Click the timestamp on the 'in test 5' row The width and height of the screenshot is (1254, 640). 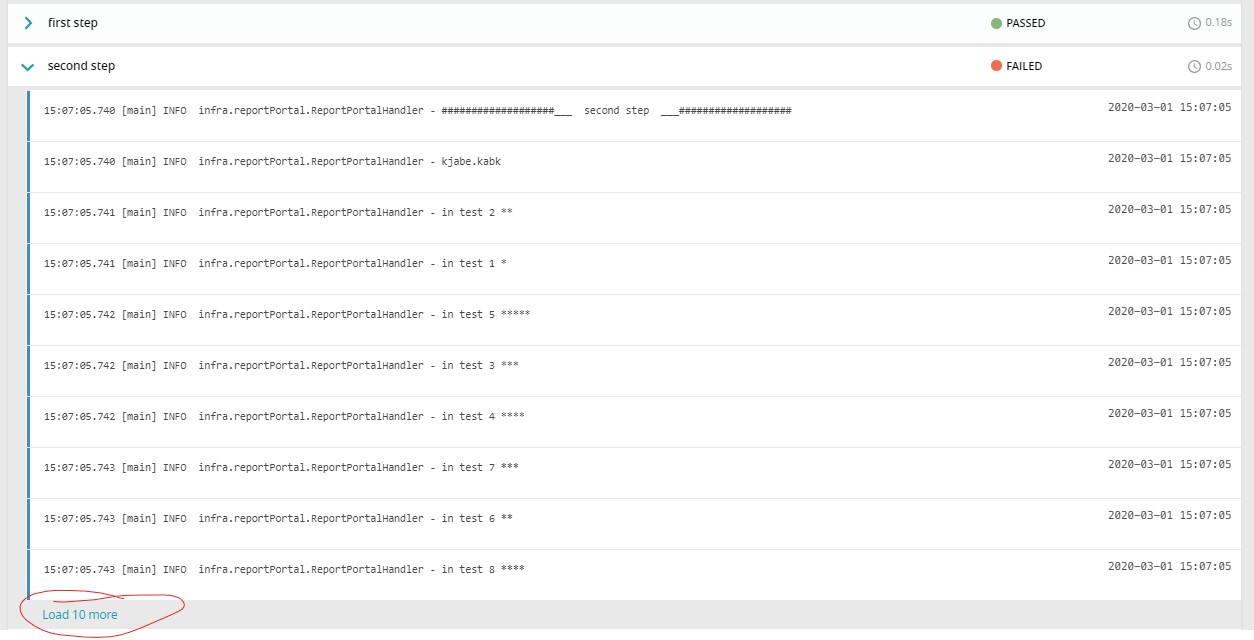pyautogui.click(x=1169, y=312)
